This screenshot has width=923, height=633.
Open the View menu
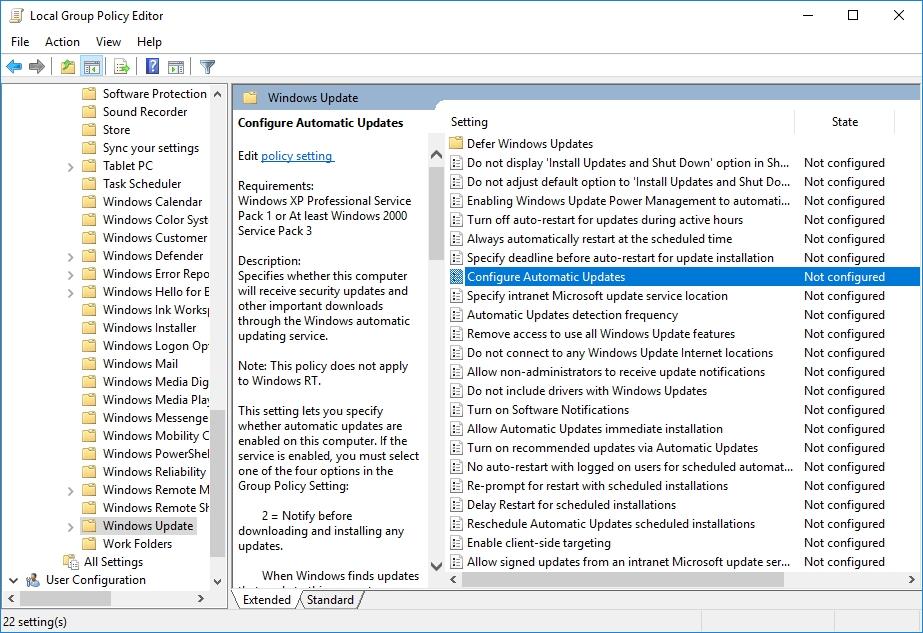click(x=108, y=41)
